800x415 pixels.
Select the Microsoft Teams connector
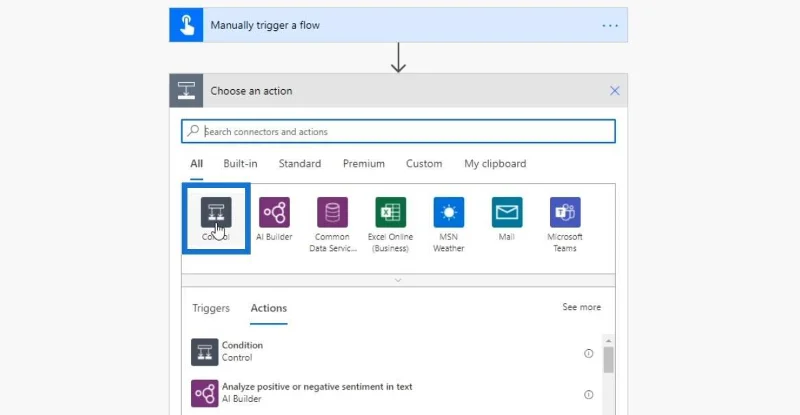(x=565, y=212)
